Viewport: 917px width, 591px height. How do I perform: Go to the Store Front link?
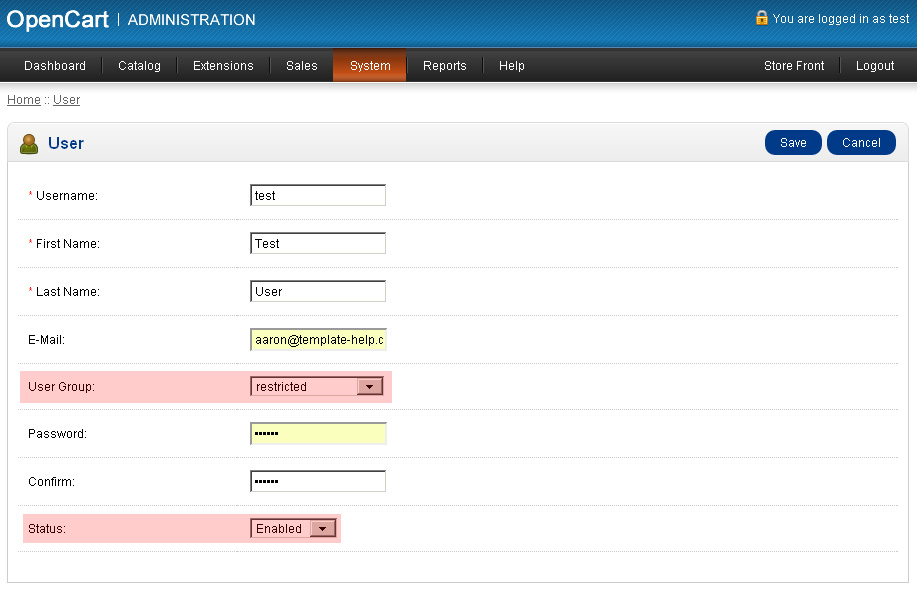(x=794, y=65)
